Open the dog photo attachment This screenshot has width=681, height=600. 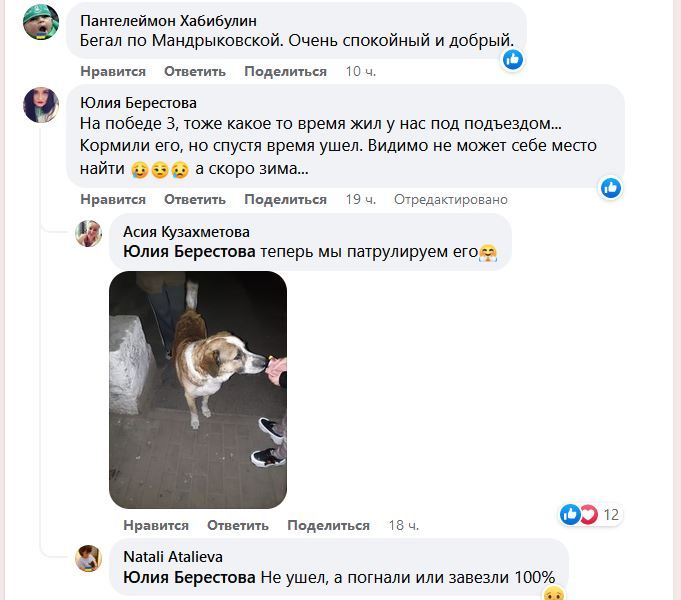tap(198, 389)
